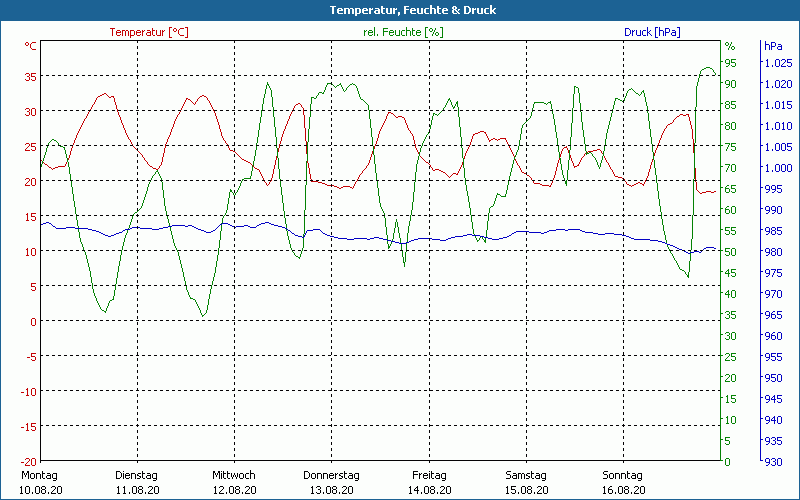Click the pressure axis value '1.000'
Image resolution: width=800 pixels, height=500 pixels.
point(779,168)
